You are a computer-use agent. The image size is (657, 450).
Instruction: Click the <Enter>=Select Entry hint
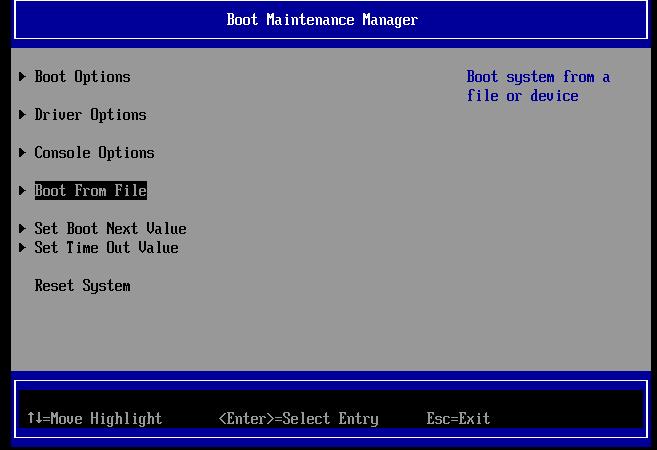tap(299, 419)
